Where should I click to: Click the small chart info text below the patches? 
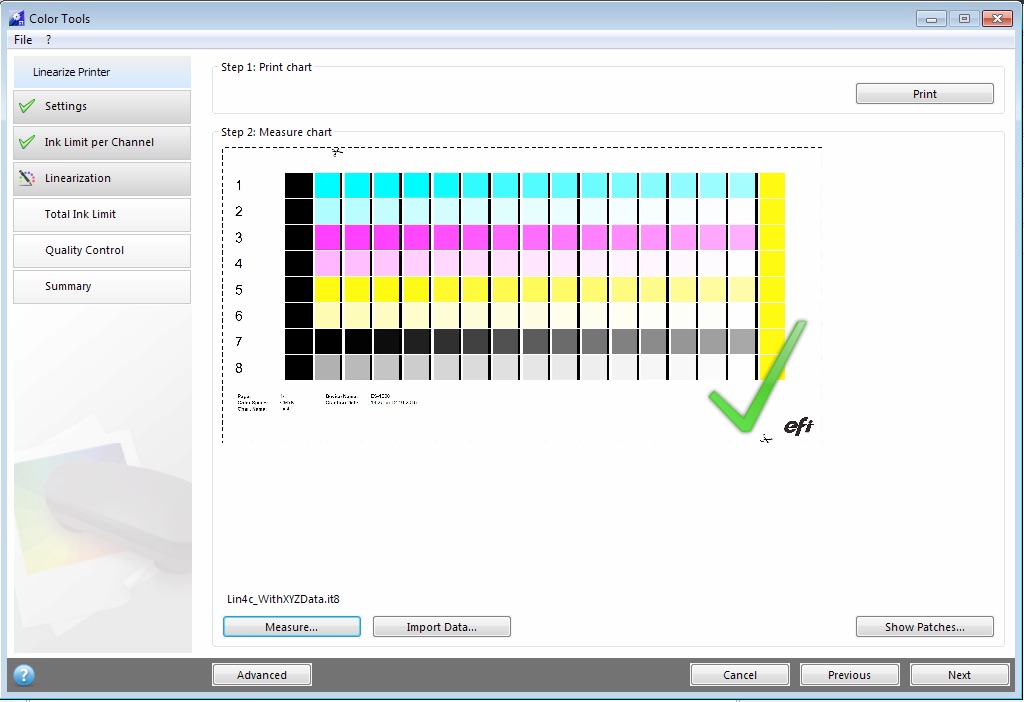pos(327,402)
